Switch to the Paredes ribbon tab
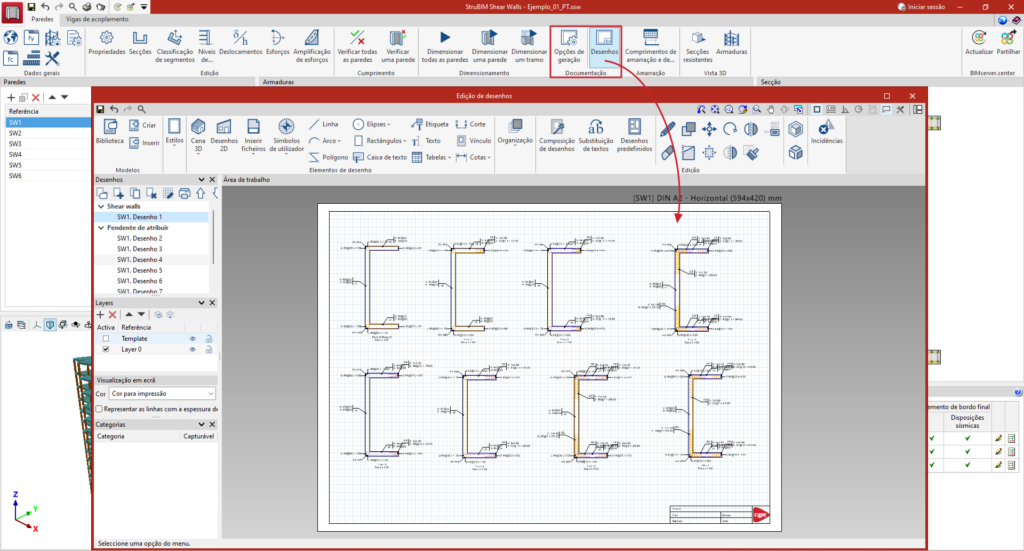Viewport: 1024px width, 551px height. pyautogui.click(x=42, y=19)
